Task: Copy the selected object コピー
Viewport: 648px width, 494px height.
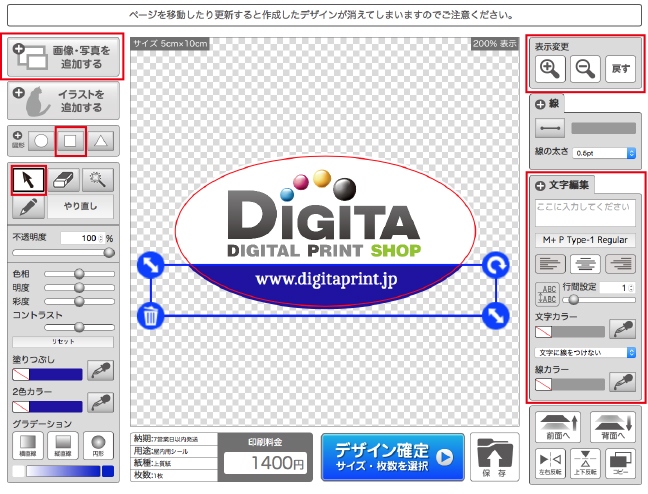Action: [620, 463]
